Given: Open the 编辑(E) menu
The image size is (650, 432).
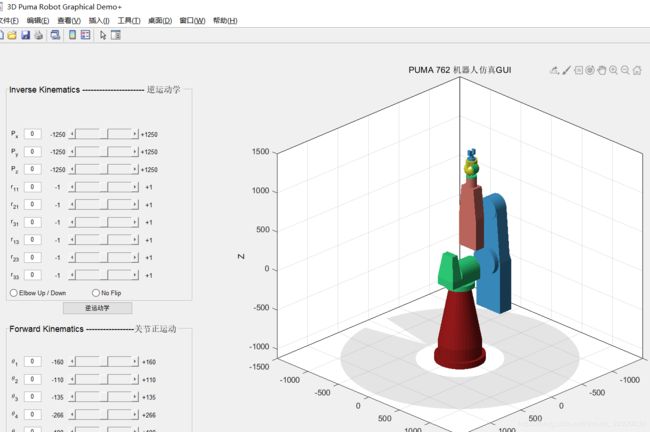Looking at the screenshot, I should [x=38, y=20].
